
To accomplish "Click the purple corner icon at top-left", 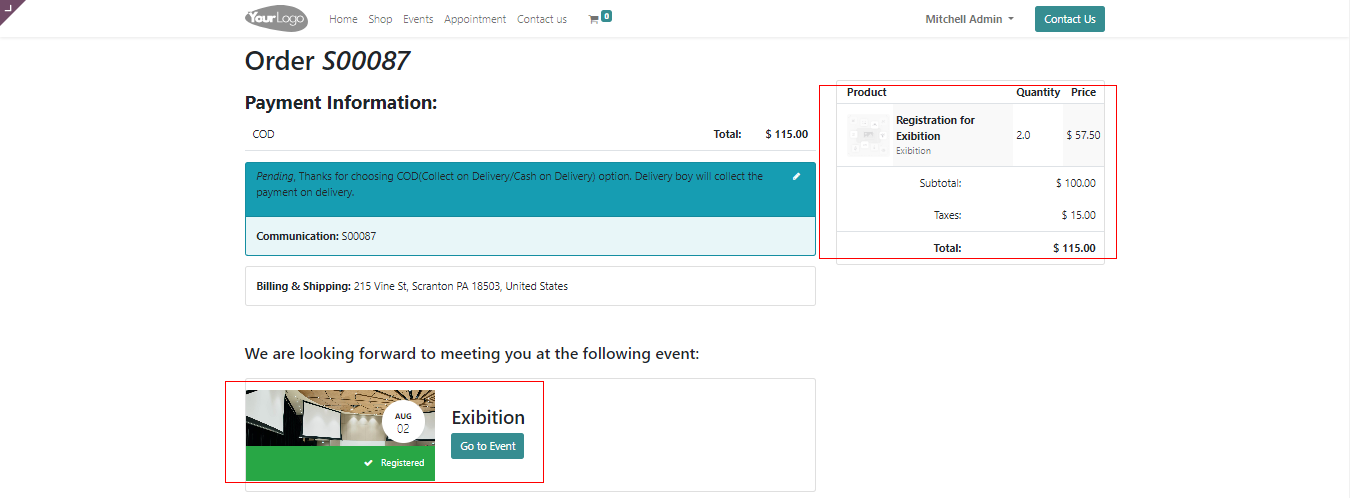I will pos(10,8).
